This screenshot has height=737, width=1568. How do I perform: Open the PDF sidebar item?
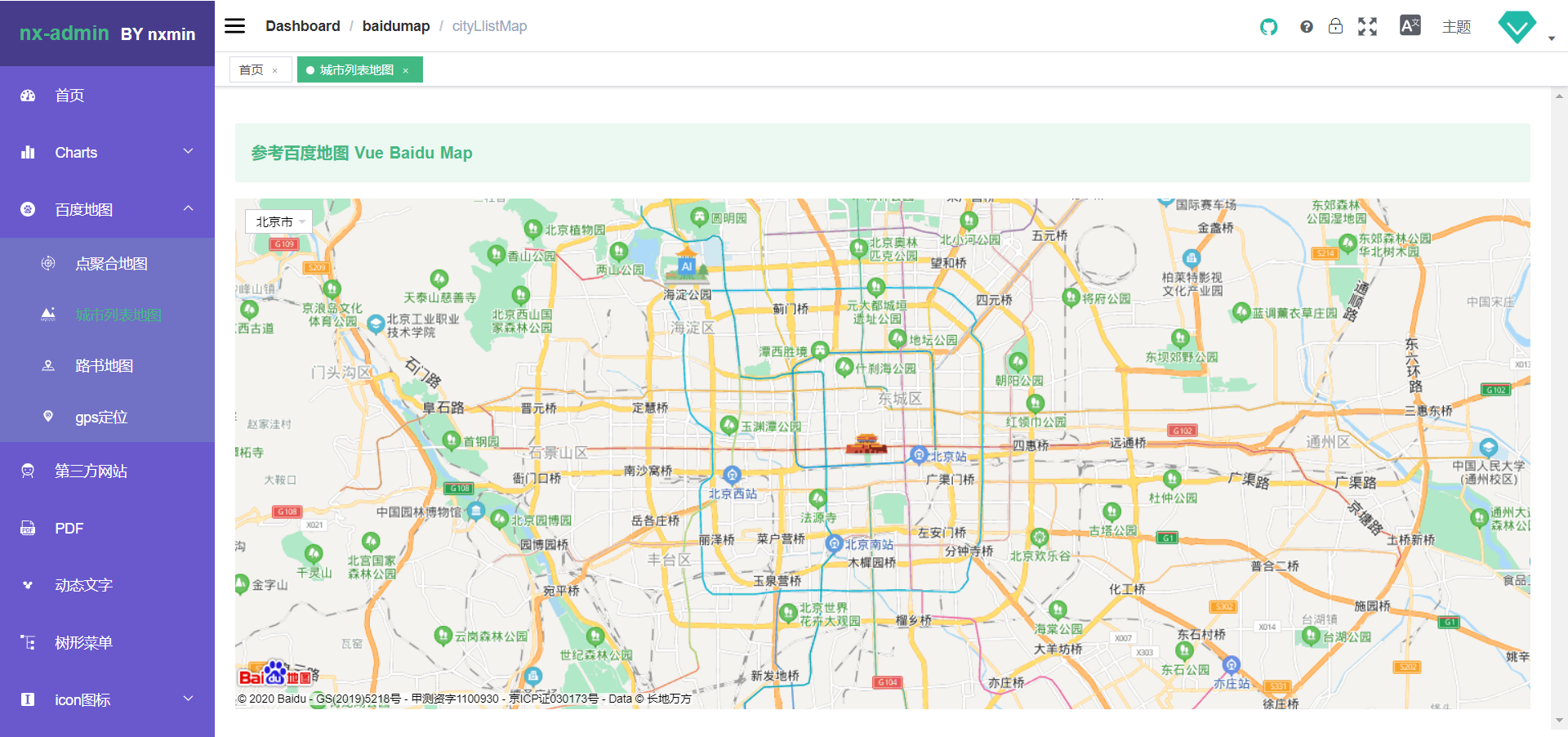[x=107, y=529]
